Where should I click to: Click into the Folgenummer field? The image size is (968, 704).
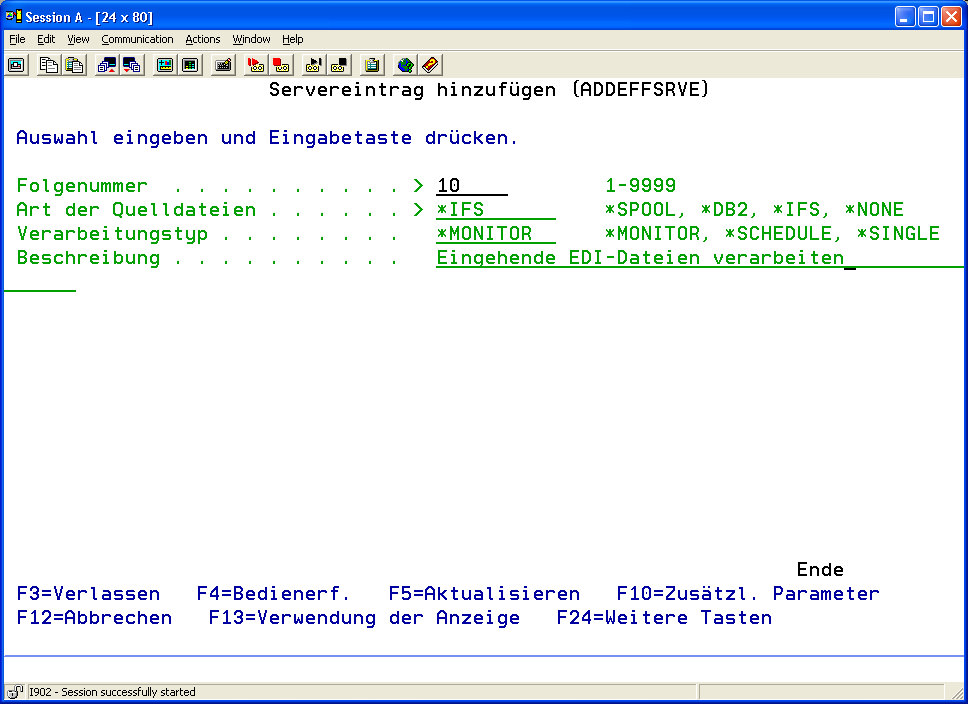pyautogui.click(x=471, y=186)
